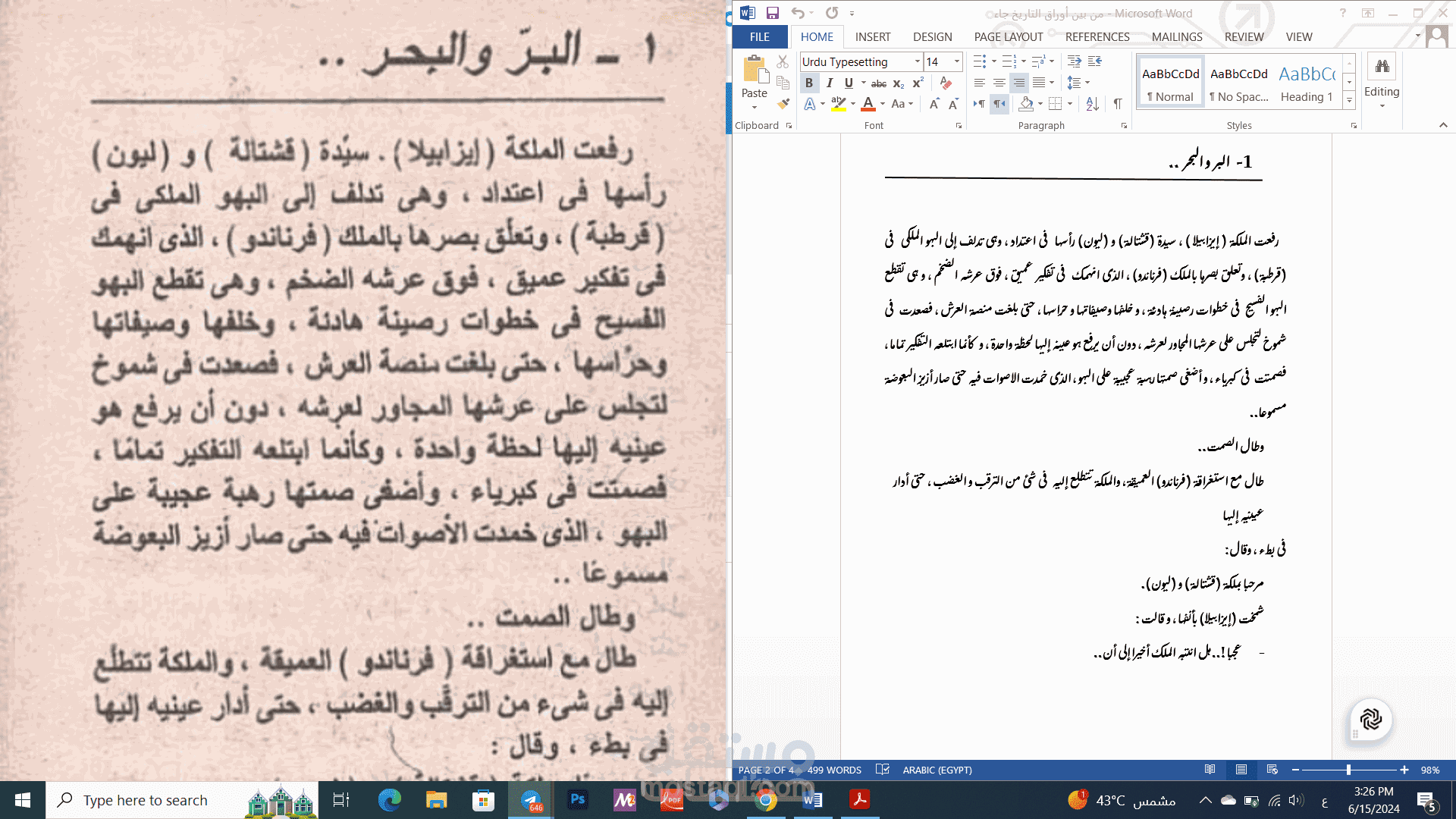Click the Sort A-Z icon
This screenshot has height=819, width=1456.
[x=1092, y=104]
